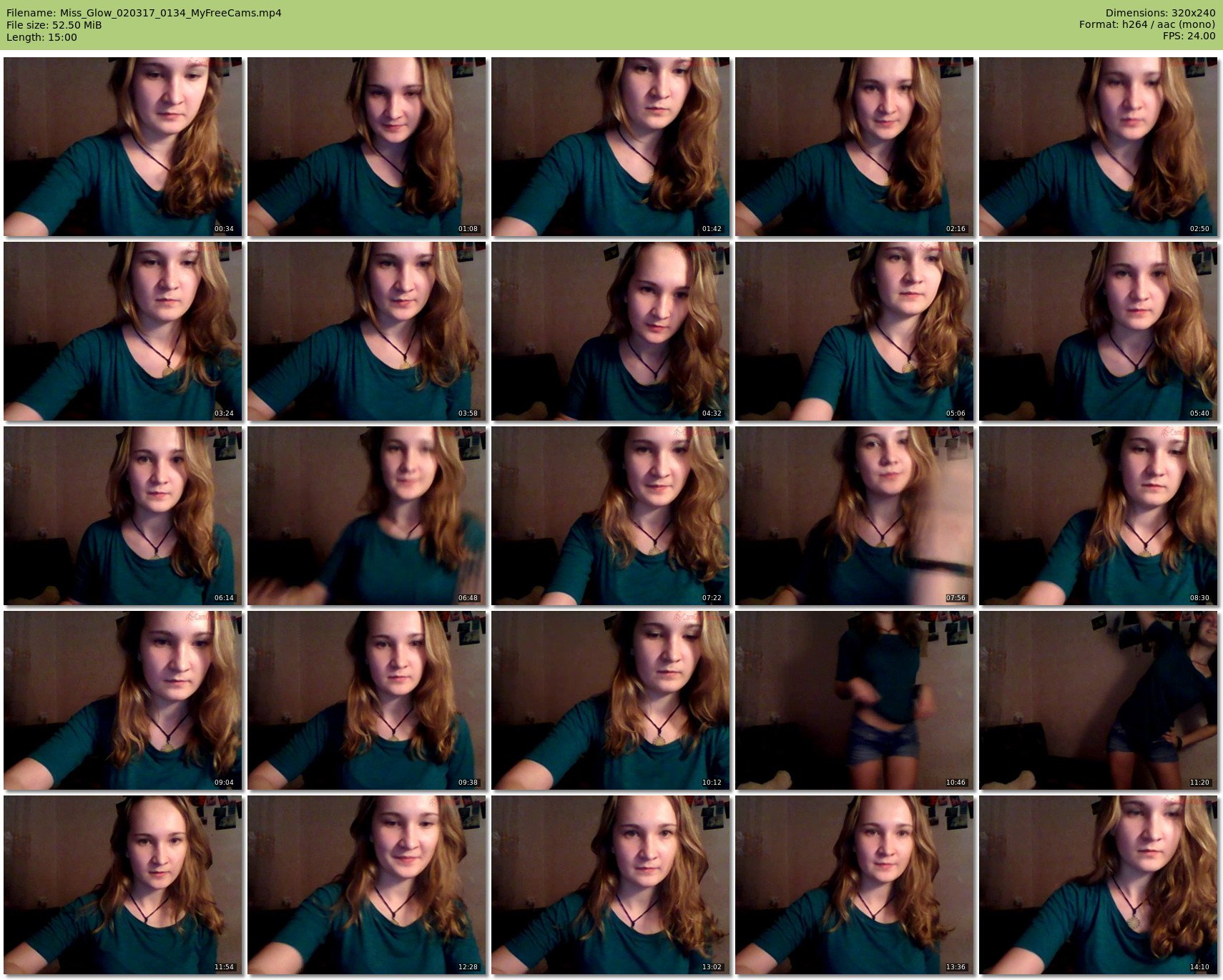This screenshot has width=1223, height=980.
Task: Choose the 06:14 frame
Action: click(123, 516)
